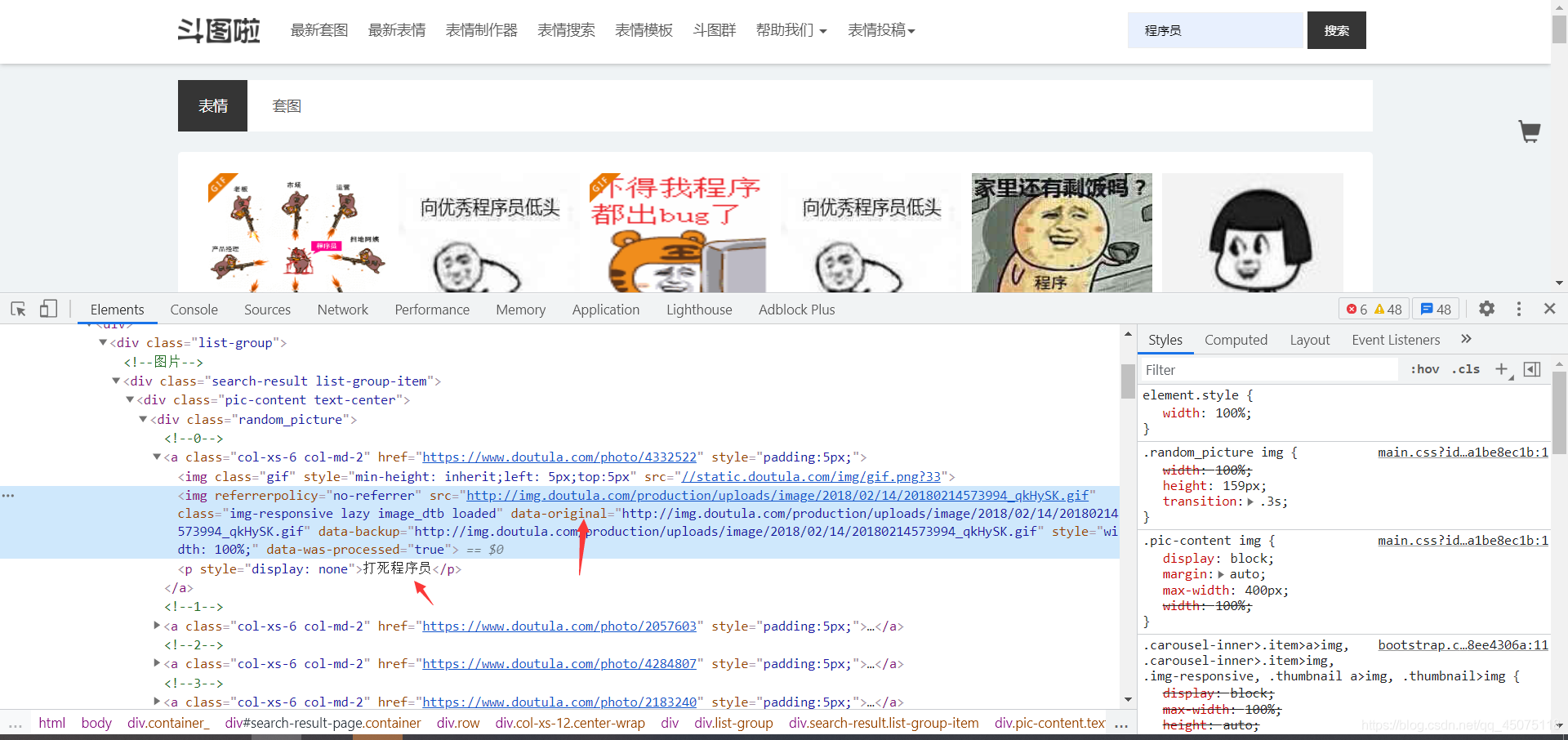Open DevTools settings gear
Viewport: 1568px width, 740px height.
pos(1486,309)
